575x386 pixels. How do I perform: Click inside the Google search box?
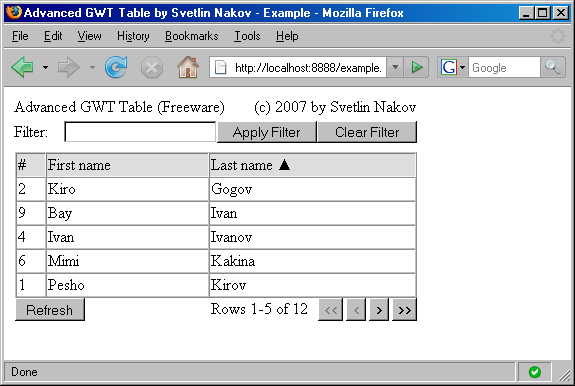click(504, 67)
